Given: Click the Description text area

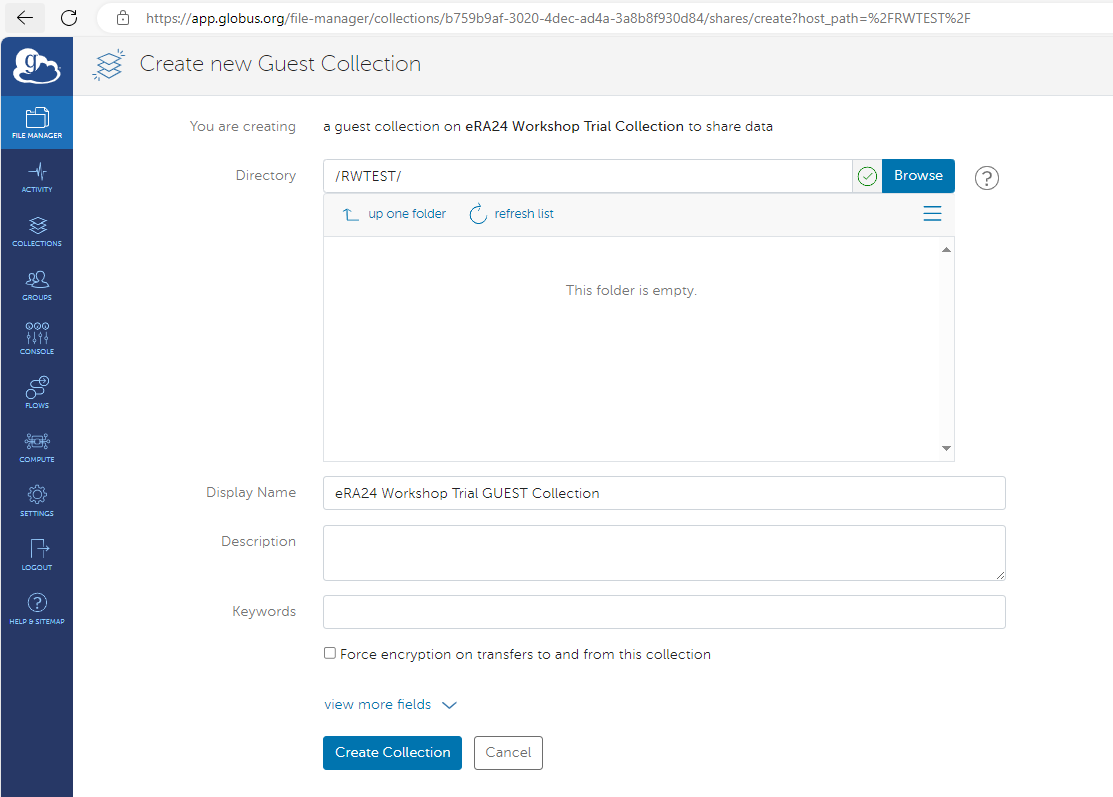Looking at the screenshot, I should 664,553.
